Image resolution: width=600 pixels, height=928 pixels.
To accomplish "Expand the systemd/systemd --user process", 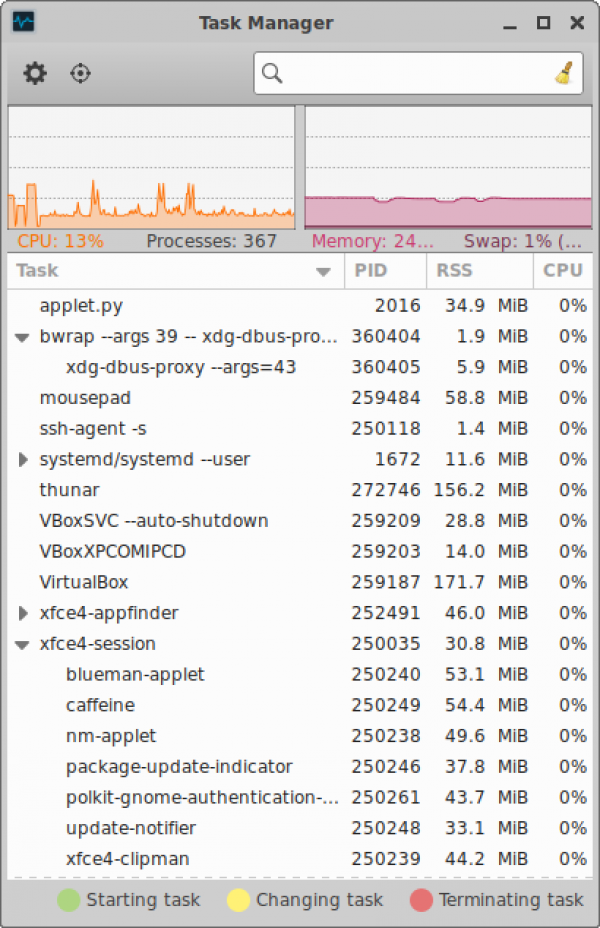I will click(23, 460).
